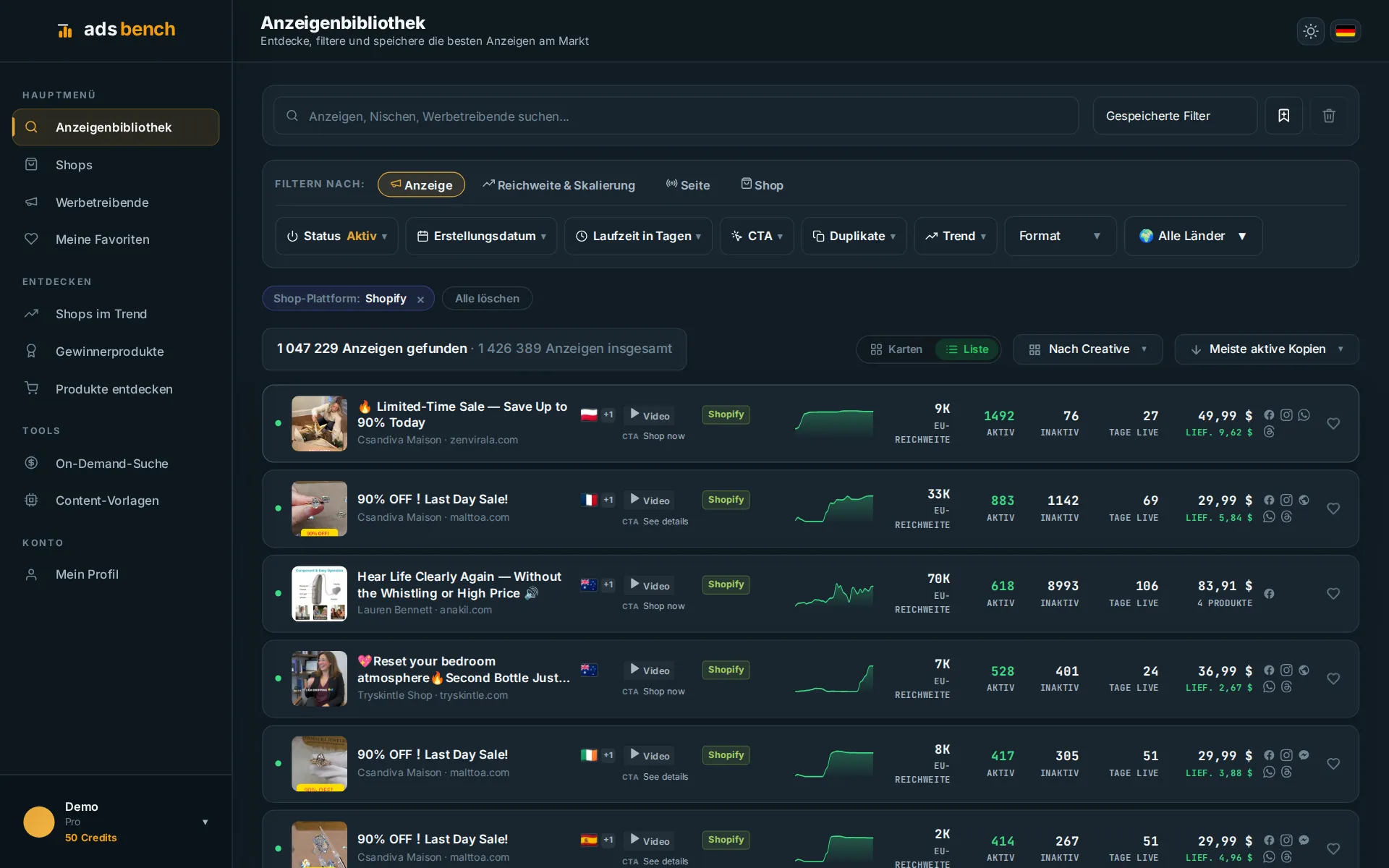This screenshot has width=1389, height=868.
Task: Click the ads bench logo
Action: click(116, 30)
